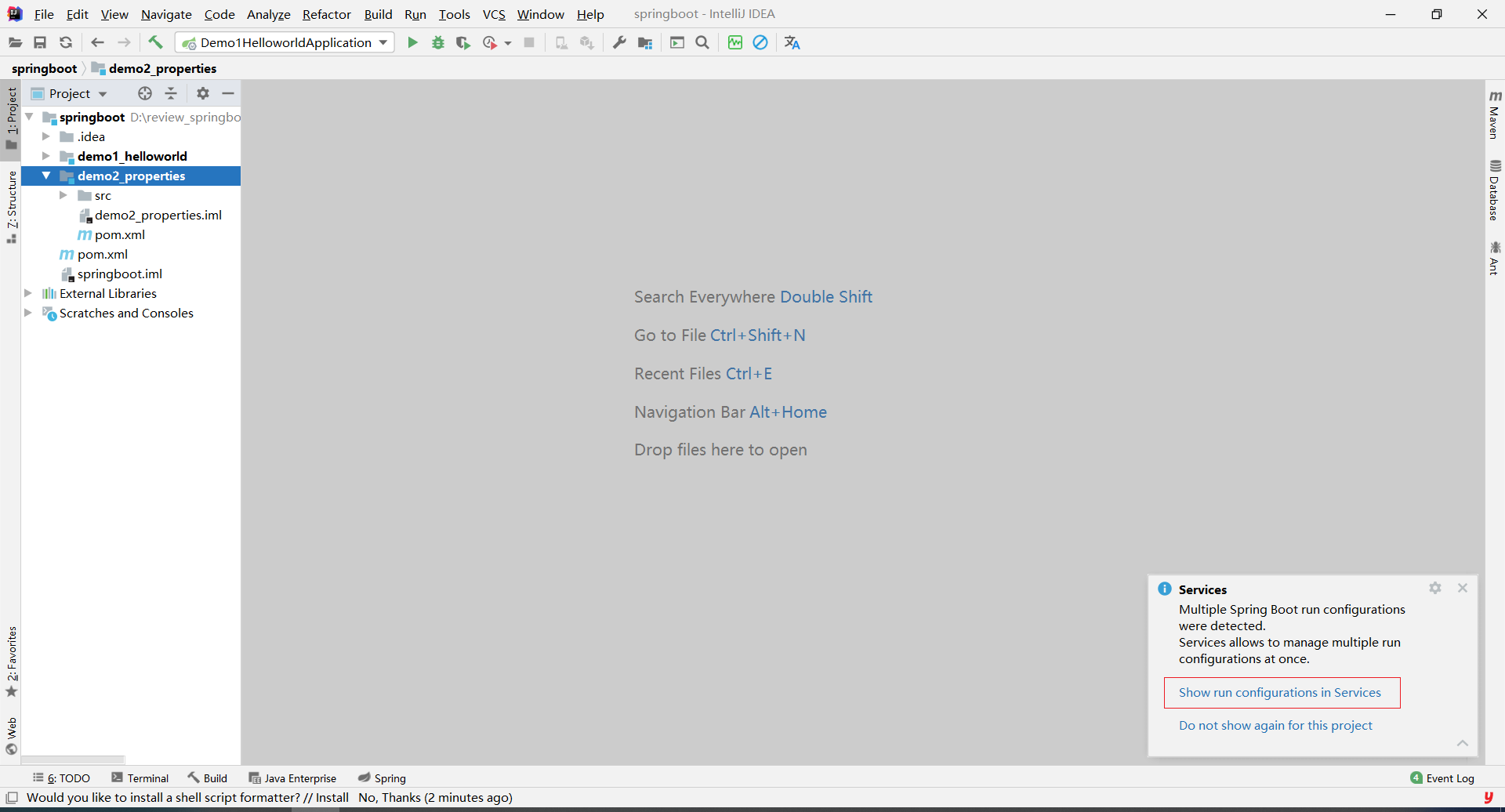
Task: Click the Search Everywhere magnifier icon
Action: 702,43
